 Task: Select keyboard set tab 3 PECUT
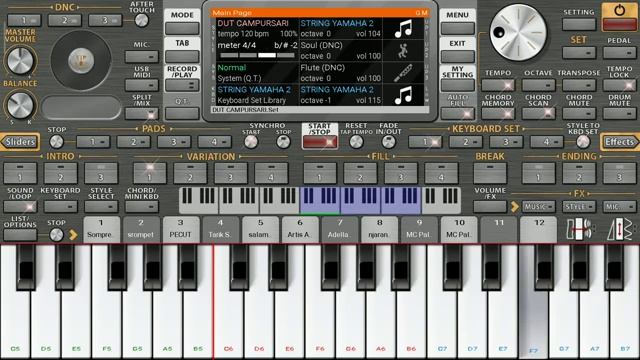(180, 229)
